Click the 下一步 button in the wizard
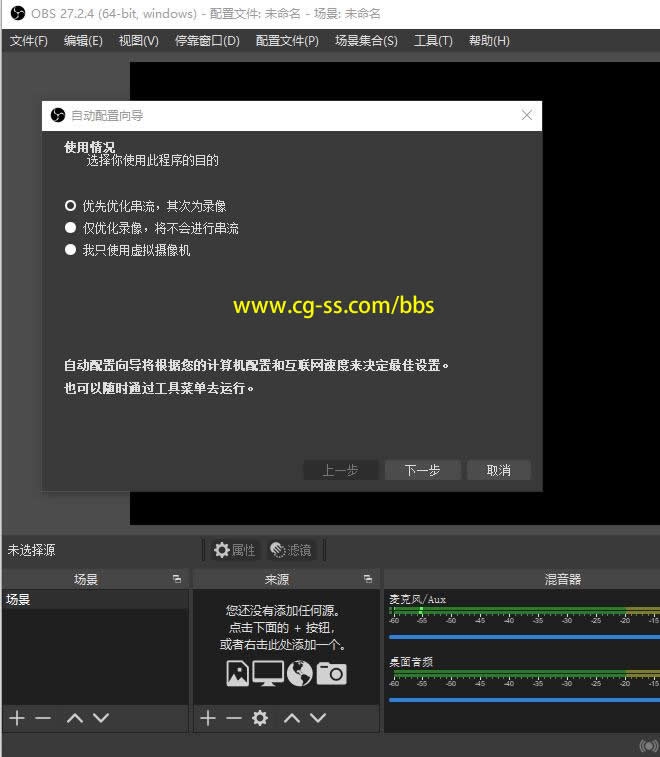Viewport: 660px width, 757px height. pos(422,470)
